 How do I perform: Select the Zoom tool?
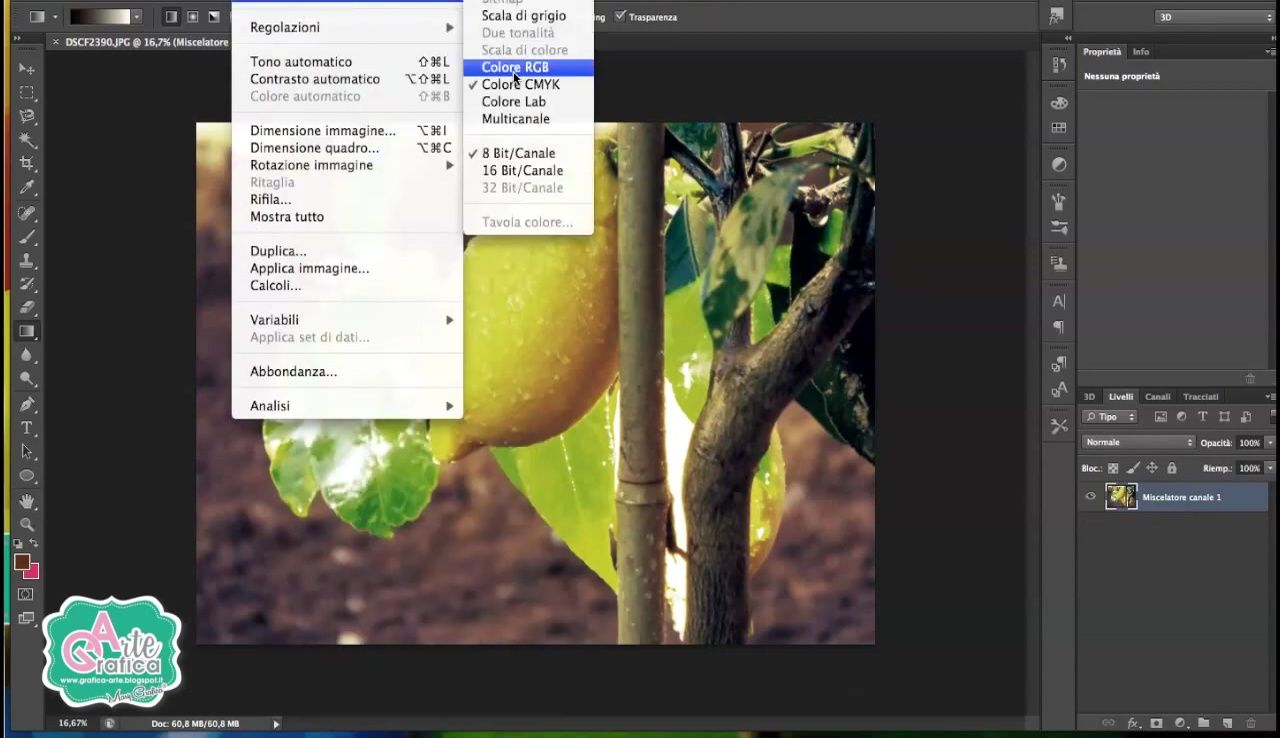coord(27,524)
